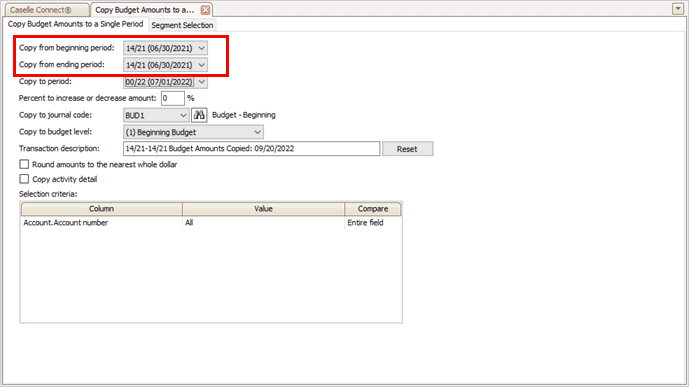Click the Selection criteria label

coord(48,194)
